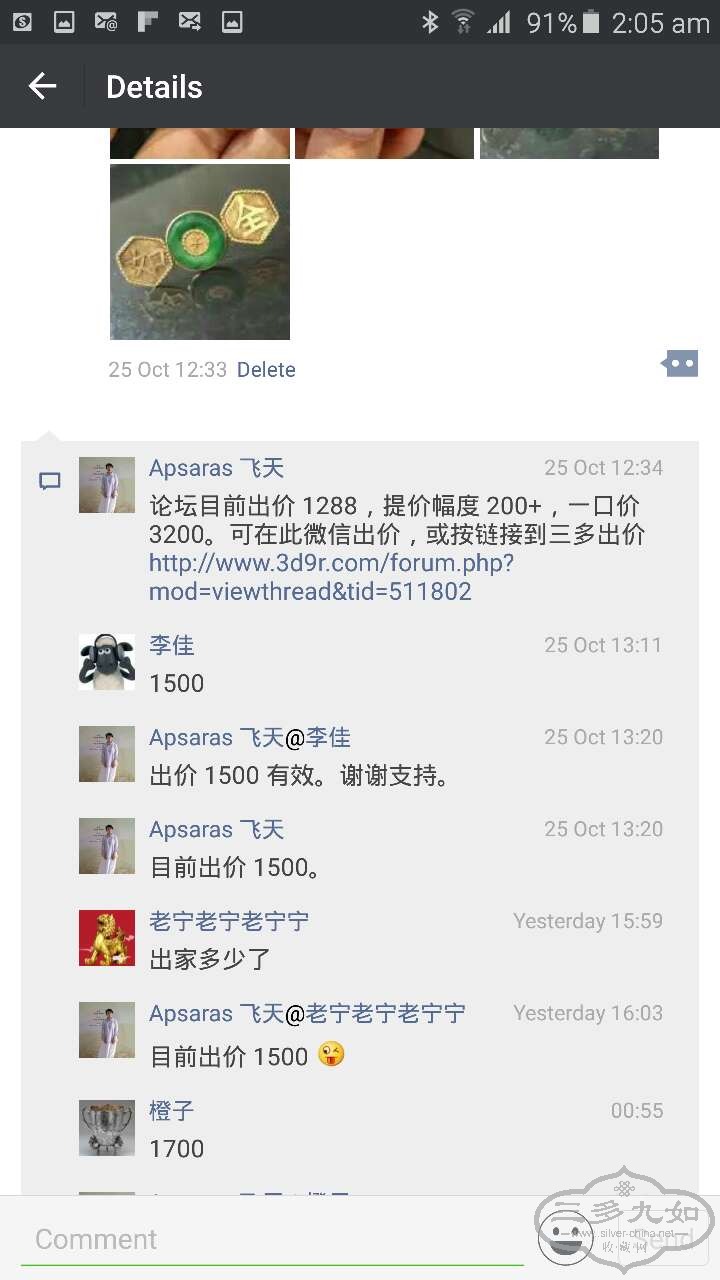Open Apsaras 飞天 avatar on first comment
Viewport: 720px width, 1280px height.
click(107, 485)
